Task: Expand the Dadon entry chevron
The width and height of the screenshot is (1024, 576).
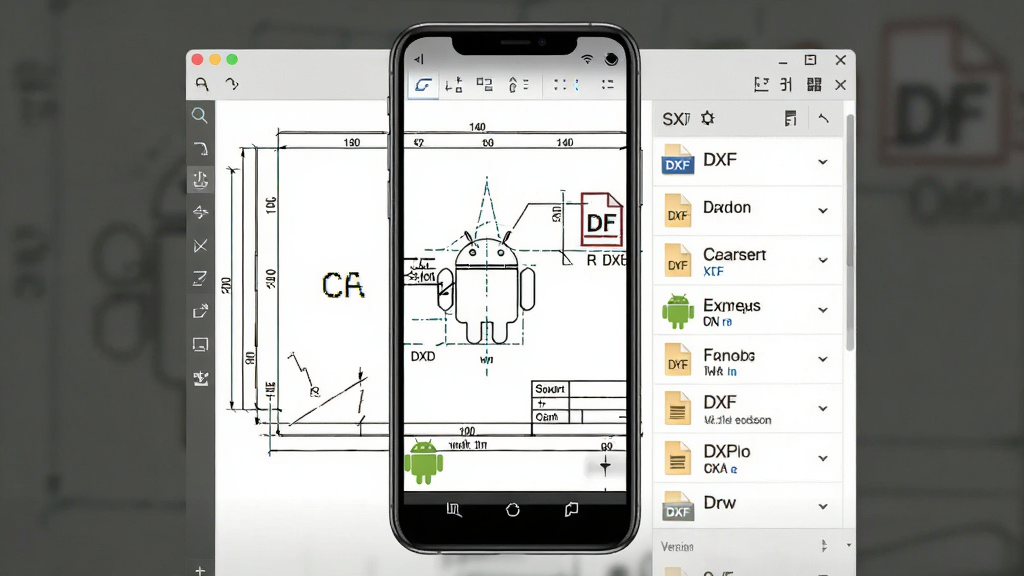Action: [x=823, y=210]
